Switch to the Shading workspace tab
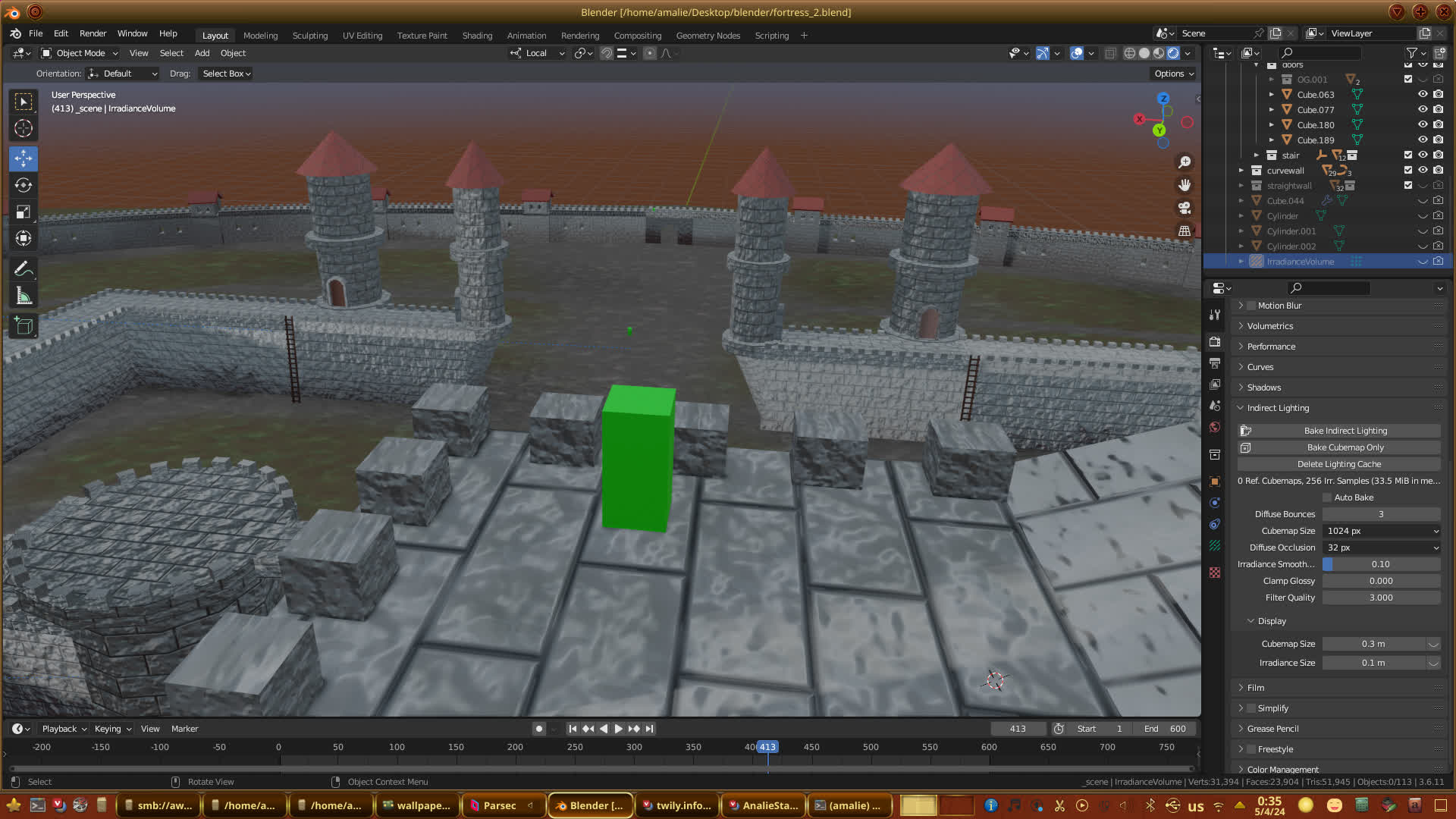The image size is (1456, 819). [477, 36]
